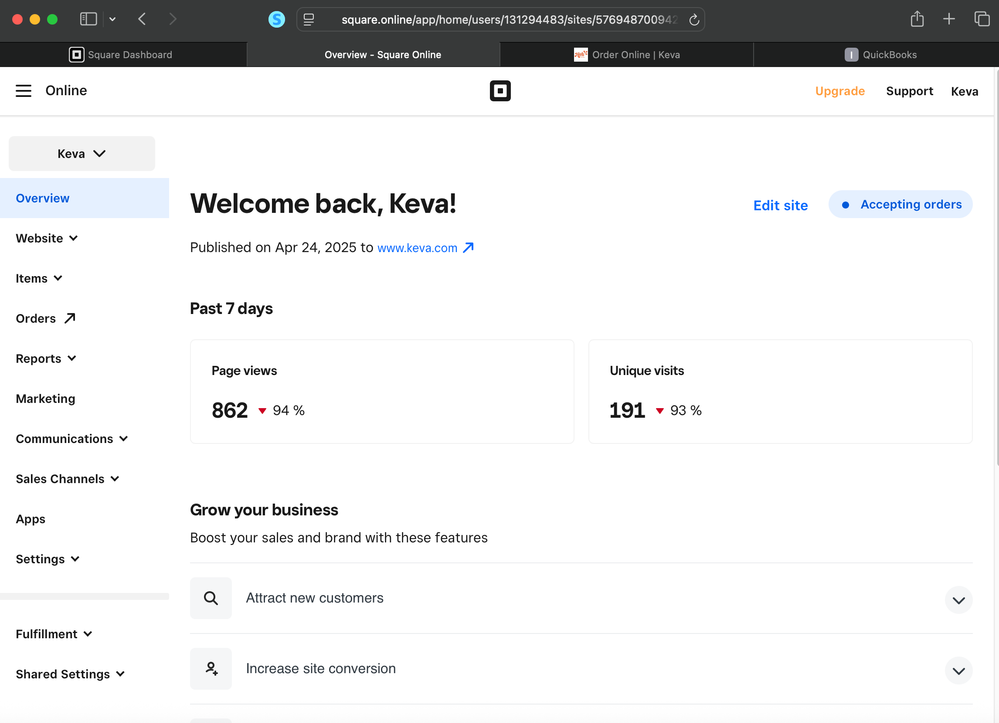This screenshot has height=723, width=999.
Task: Expand the Attract new customers section
Action: click(958, 599)
